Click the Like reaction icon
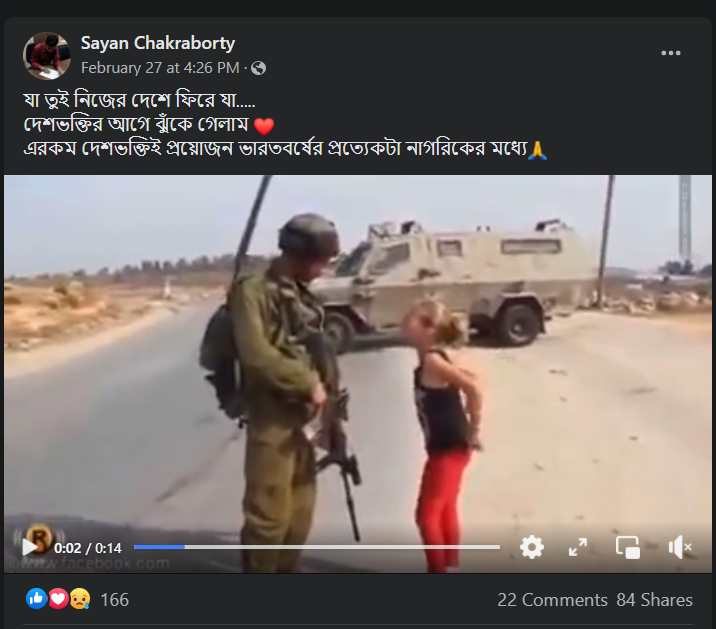 (37, 598)
